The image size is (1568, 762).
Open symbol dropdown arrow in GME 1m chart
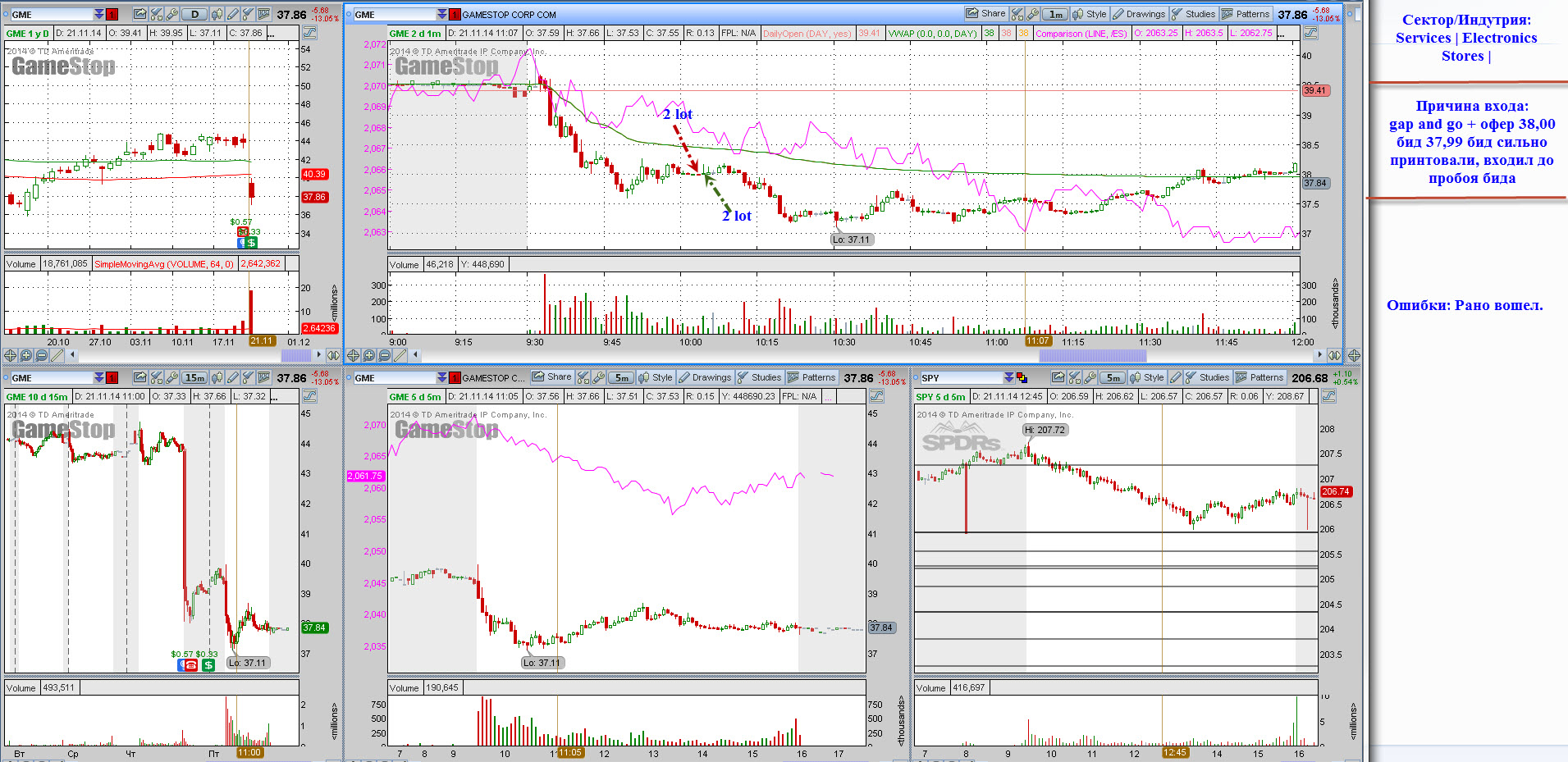pos(442,14)
